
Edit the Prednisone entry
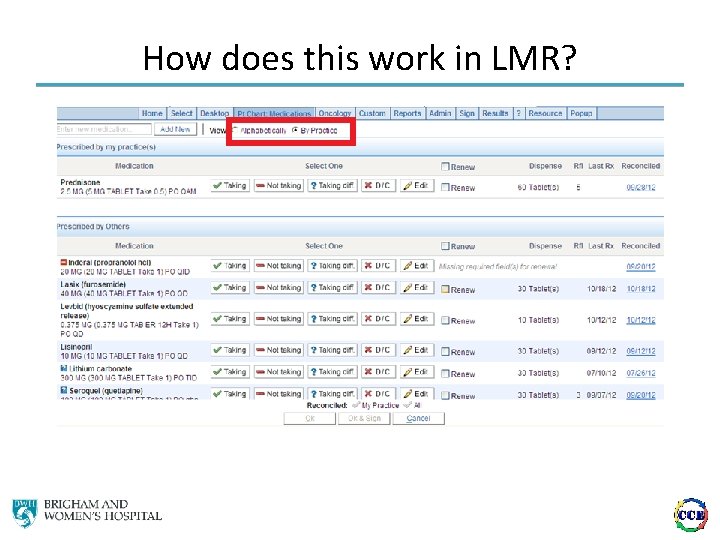pyautogui.click(x=416, y=186)
